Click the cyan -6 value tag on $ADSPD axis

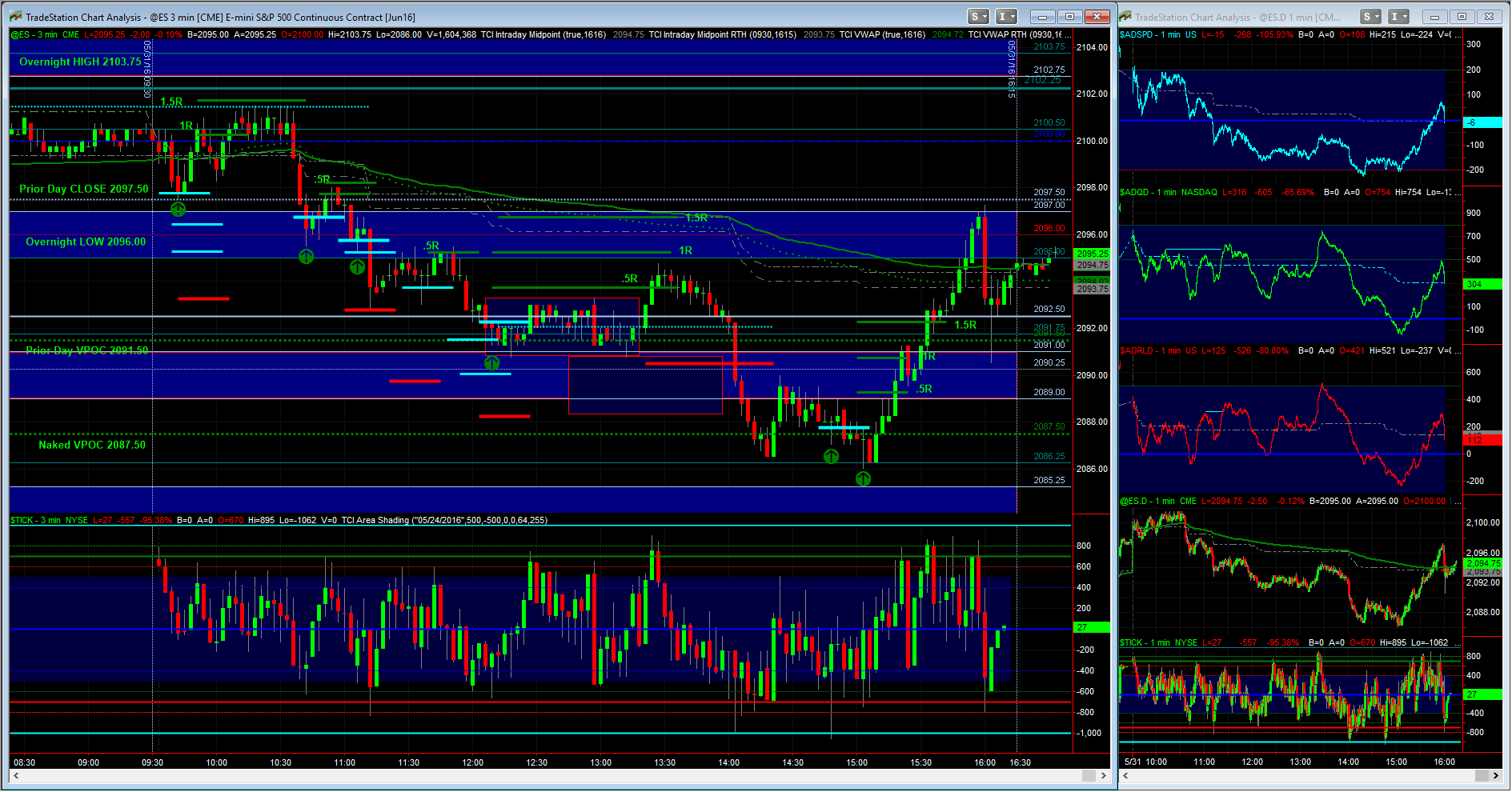1482,122
